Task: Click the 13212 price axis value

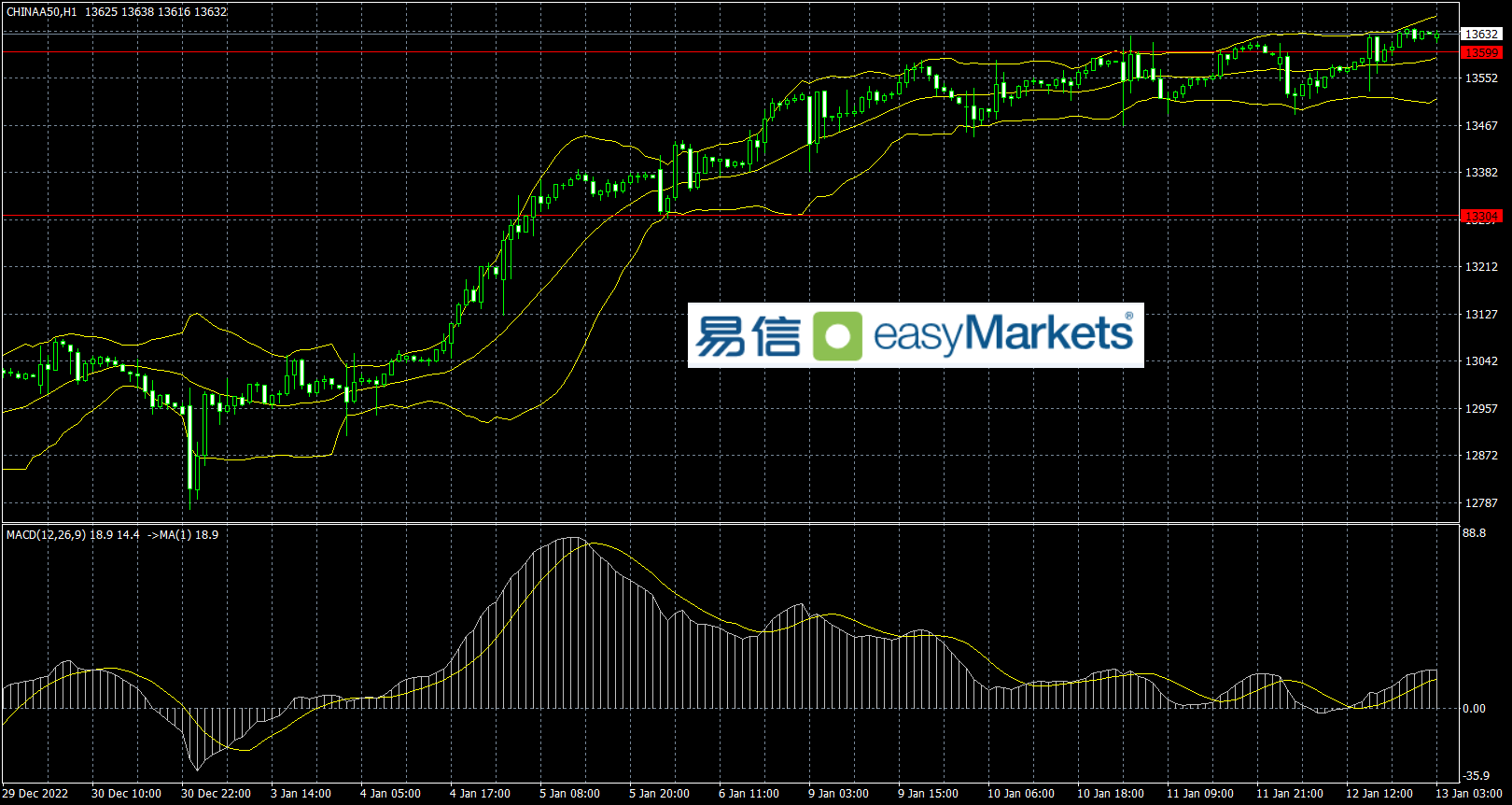Action: 1481,267
